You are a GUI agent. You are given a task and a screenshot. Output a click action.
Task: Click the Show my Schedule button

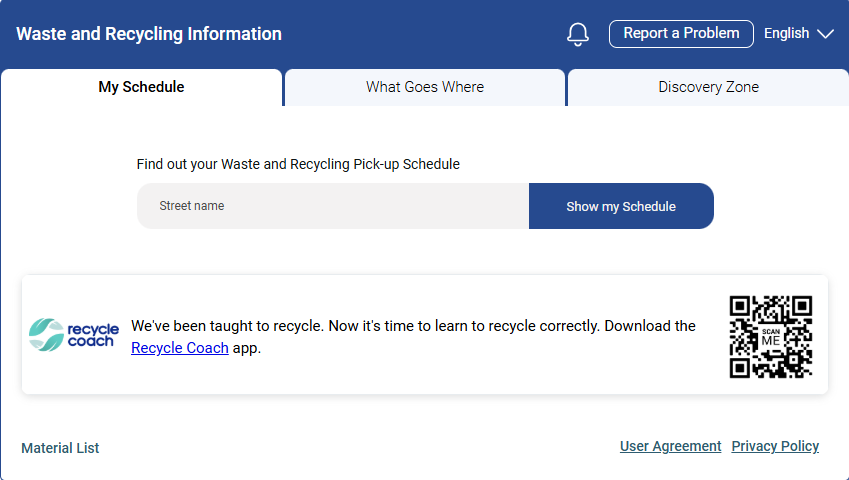621,206
